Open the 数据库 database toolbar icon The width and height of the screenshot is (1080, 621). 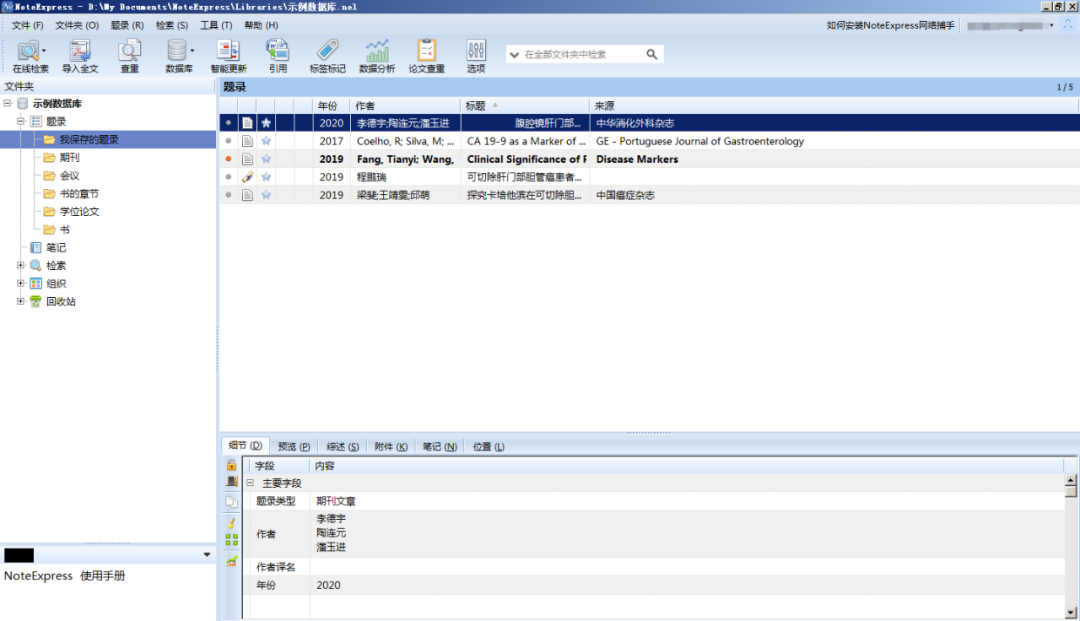tap(178, 56)
